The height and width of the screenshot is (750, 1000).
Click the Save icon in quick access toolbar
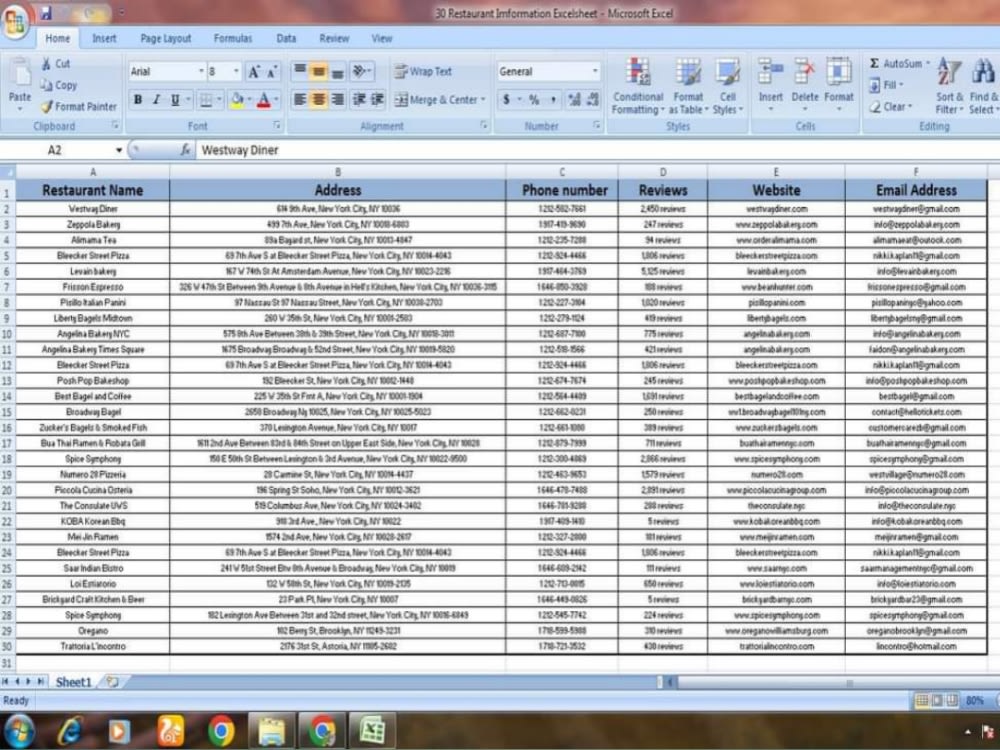[46, 12]
